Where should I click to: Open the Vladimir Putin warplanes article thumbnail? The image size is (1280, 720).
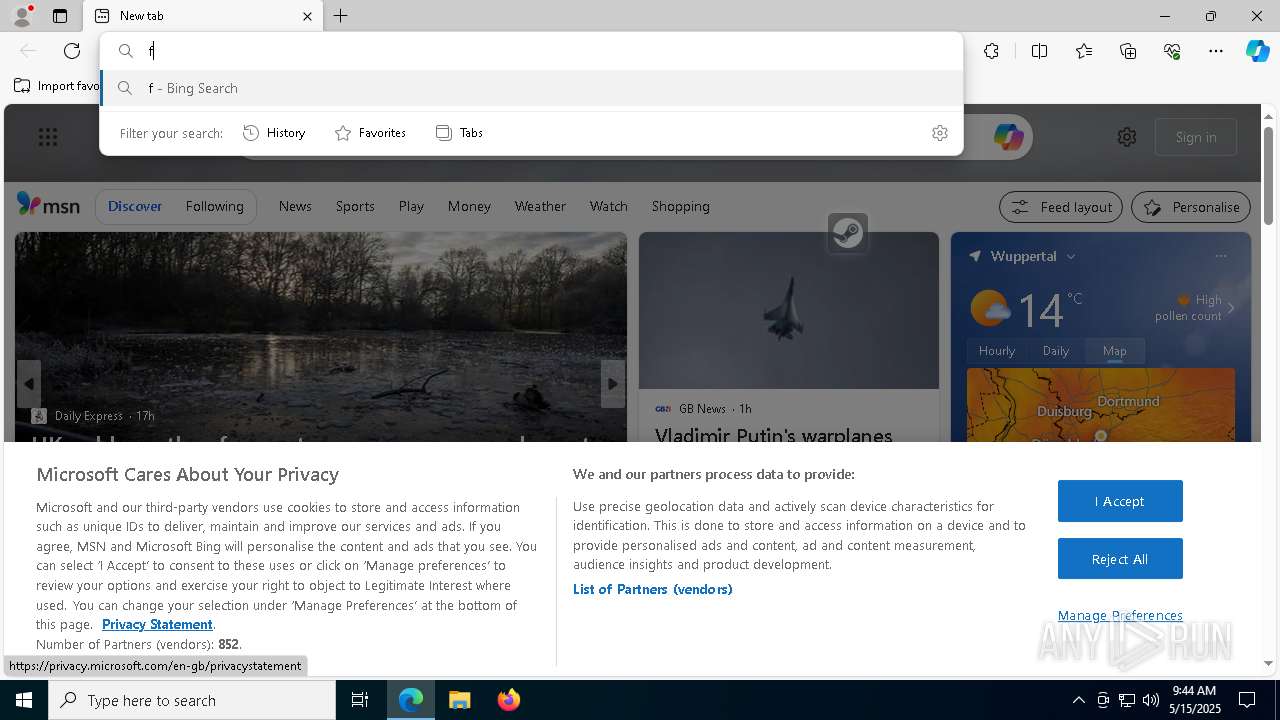789,310
